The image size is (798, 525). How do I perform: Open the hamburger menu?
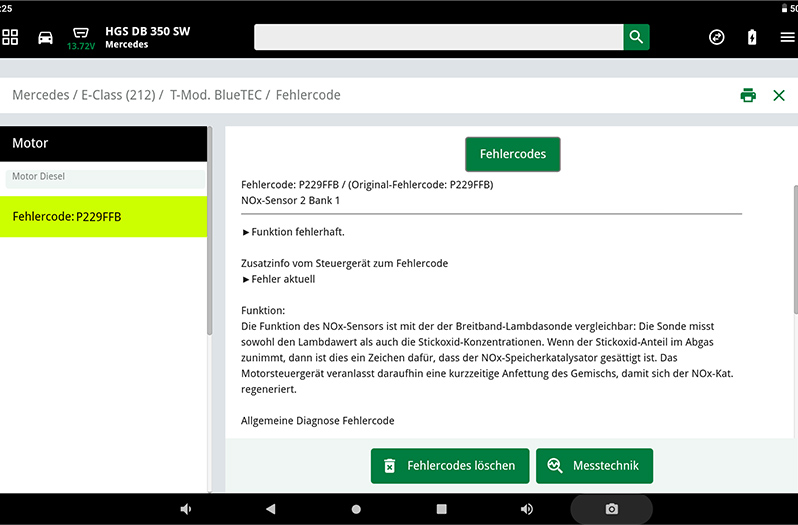[x=786, y=37]
